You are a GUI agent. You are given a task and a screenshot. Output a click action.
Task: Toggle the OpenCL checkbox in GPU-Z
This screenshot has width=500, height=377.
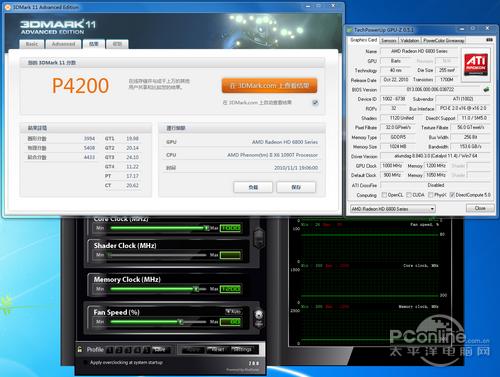pyautogui.click(x=384, y=195)
